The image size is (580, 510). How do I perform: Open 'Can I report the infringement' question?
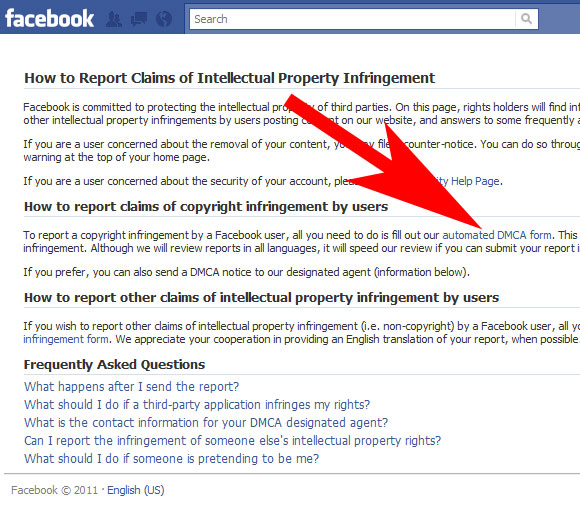tap(233, 440)
